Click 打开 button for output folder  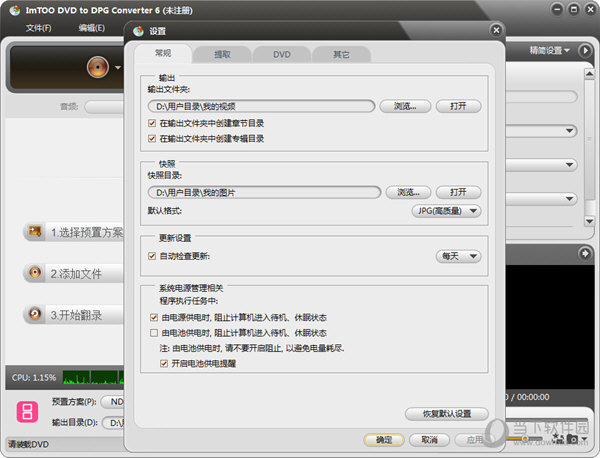(x=458, y=106)
